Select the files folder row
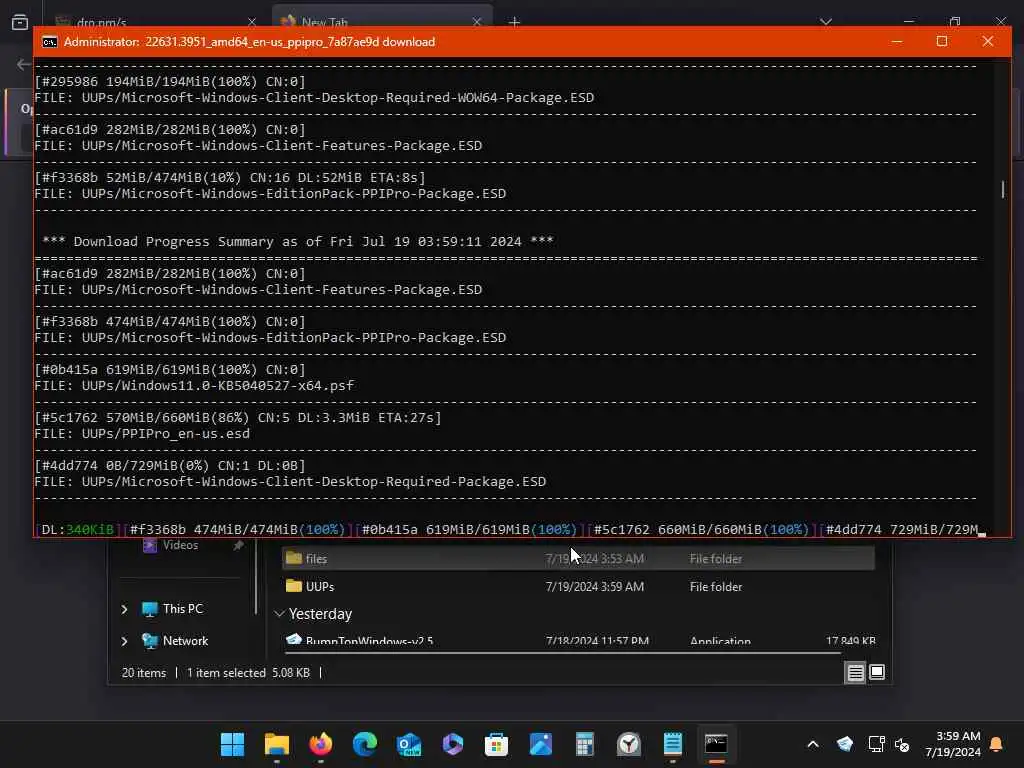Viewport: 1024px width, 768px height. [578, 559]
